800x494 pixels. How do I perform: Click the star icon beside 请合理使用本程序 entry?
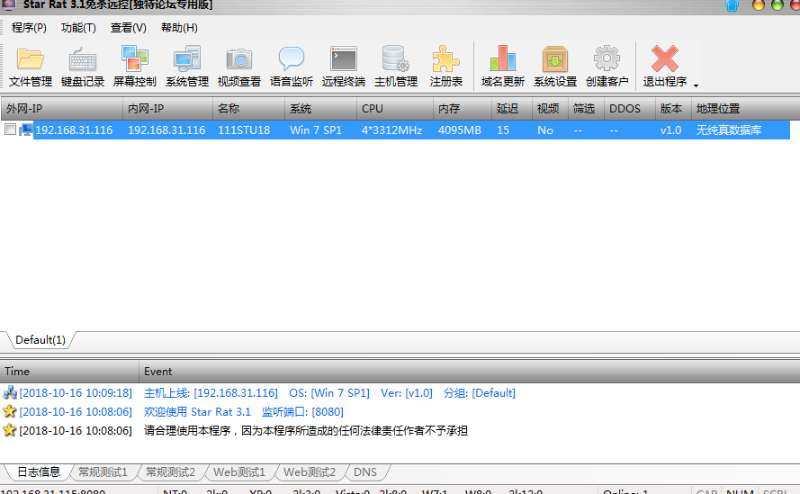coord(10,430)
